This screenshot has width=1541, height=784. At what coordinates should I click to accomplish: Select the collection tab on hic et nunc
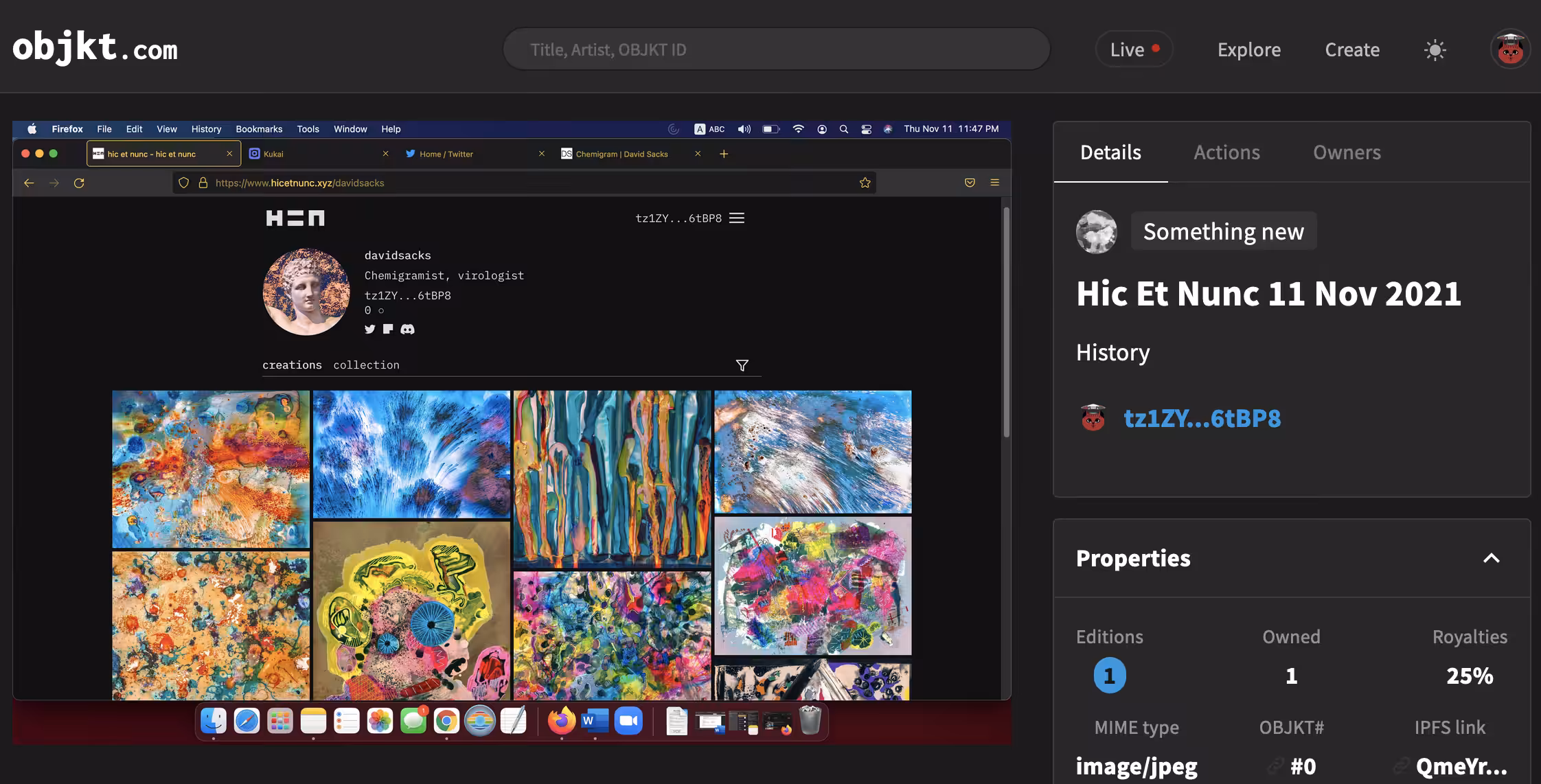point(366,365)
